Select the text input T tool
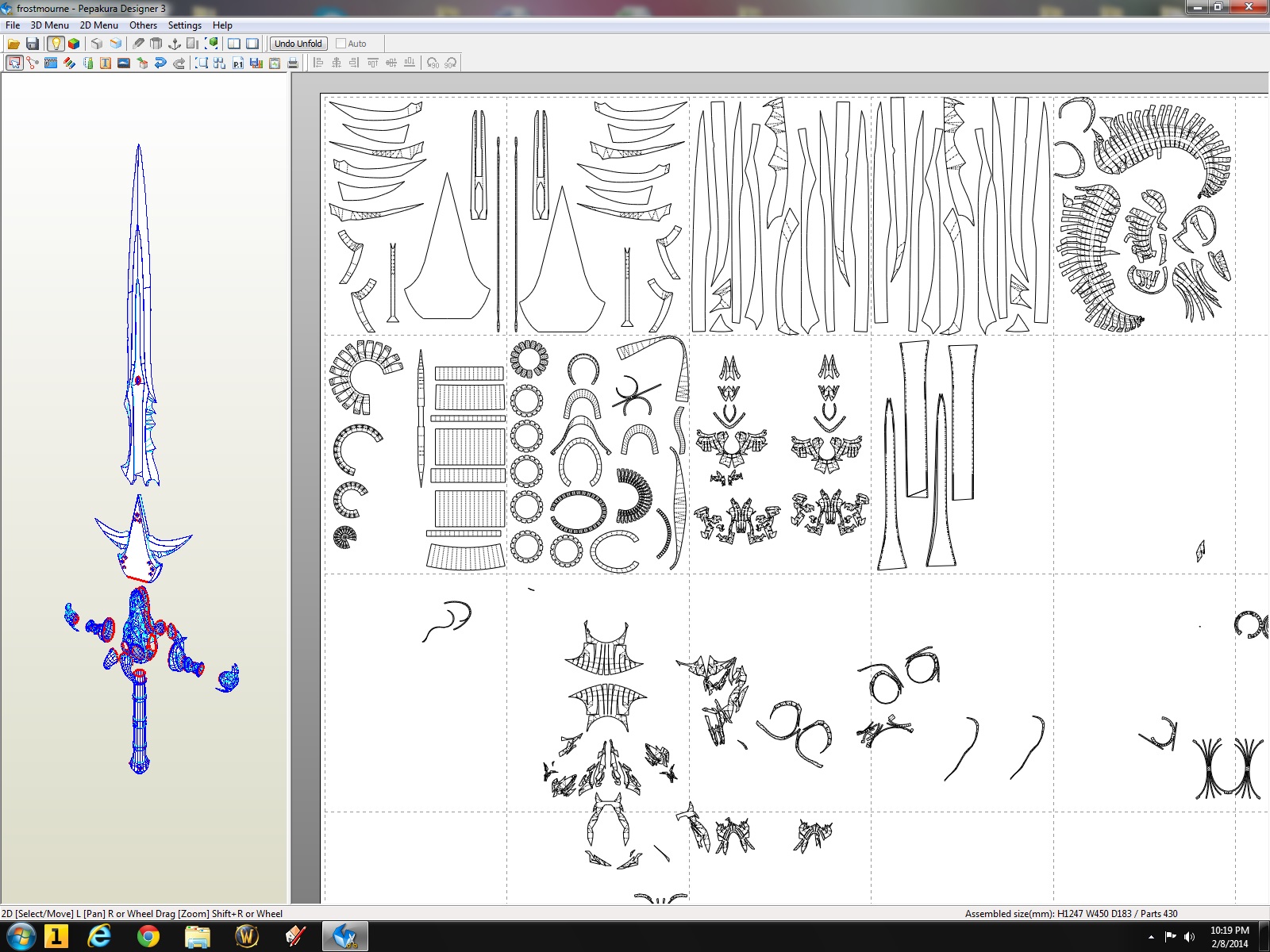 (106, 63)
